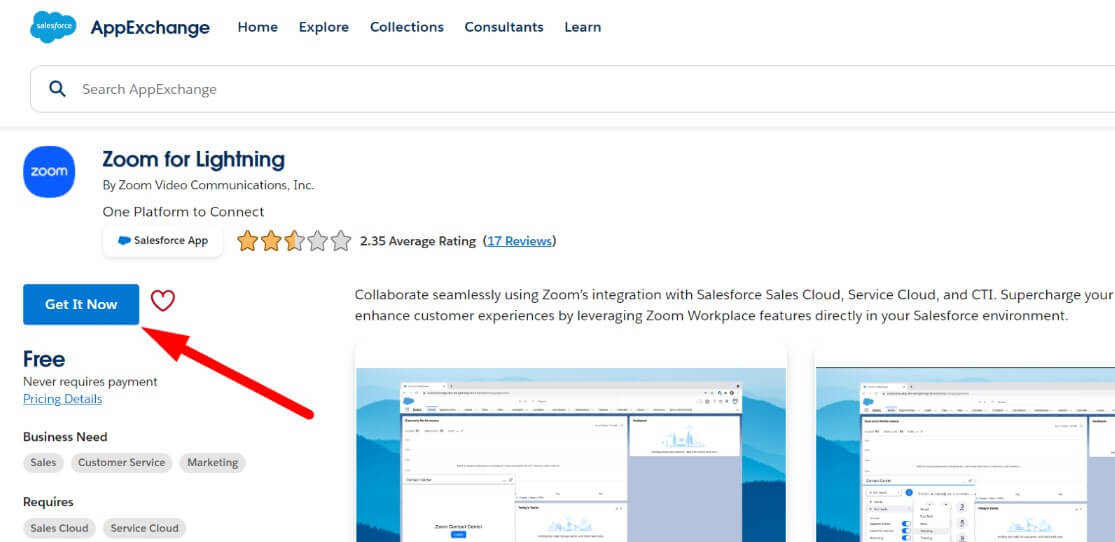Click the One Platform to Connect tagline
The image size is (1115, 542).
(183, 212)
